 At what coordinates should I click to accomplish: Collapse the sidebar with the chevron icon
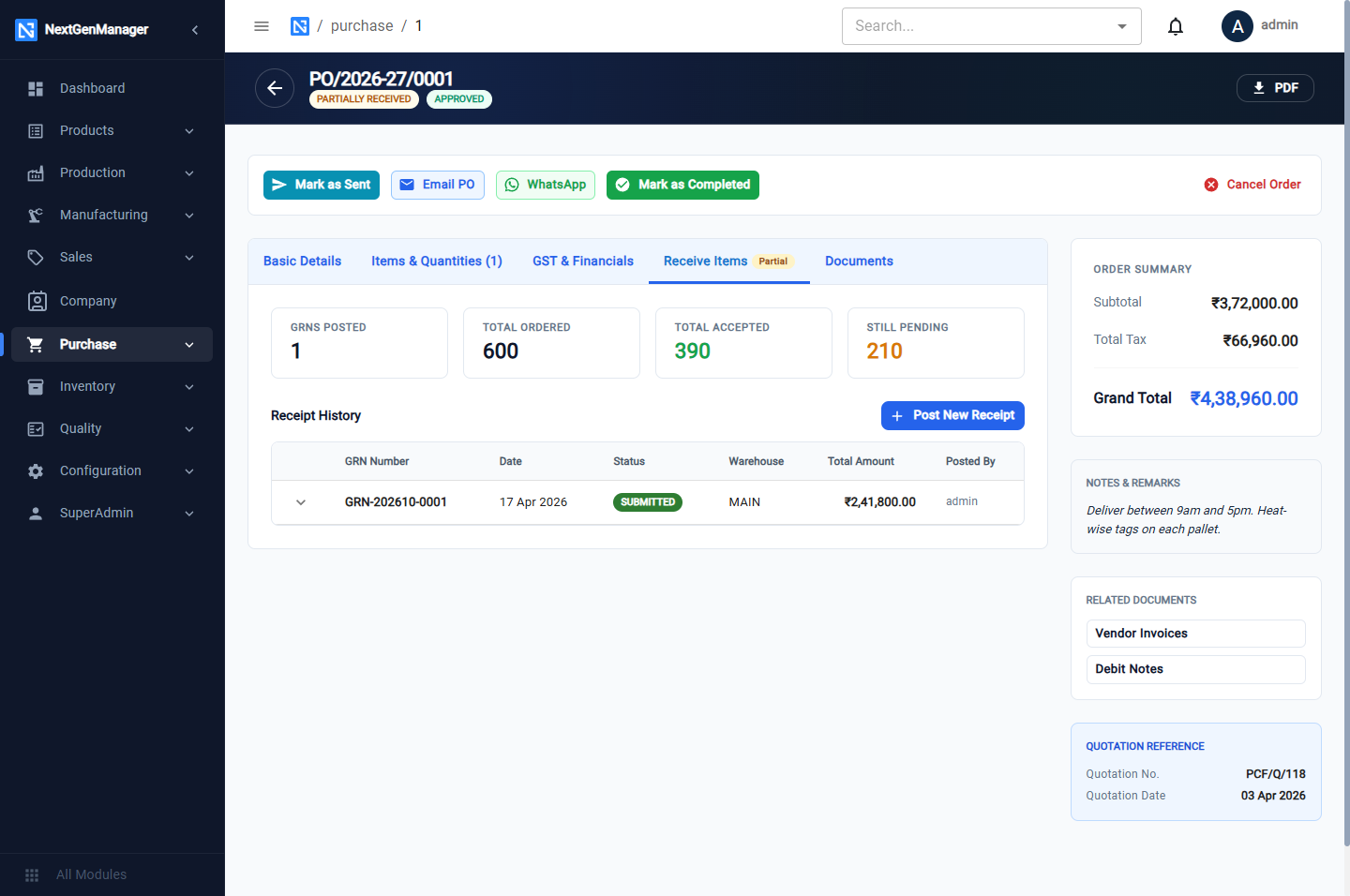click(195, 30)
